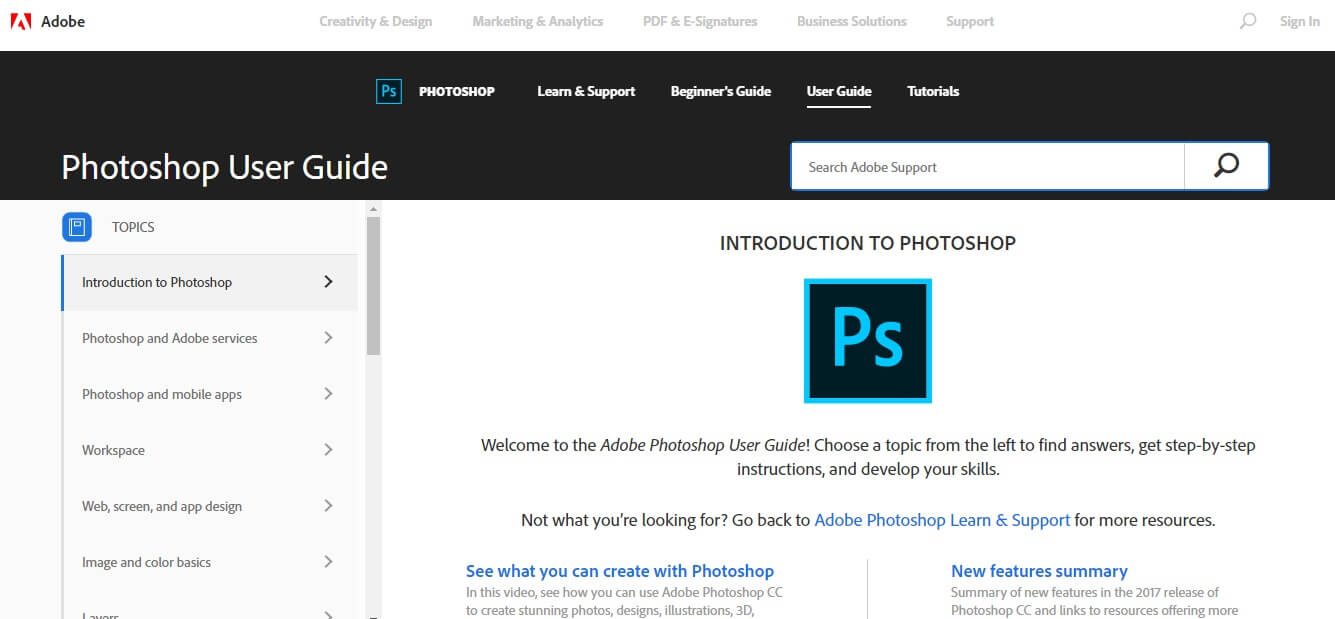1335x619 pixels.
Task: Switch to the Tutorials tab
Action: click(x=933, y=91)
